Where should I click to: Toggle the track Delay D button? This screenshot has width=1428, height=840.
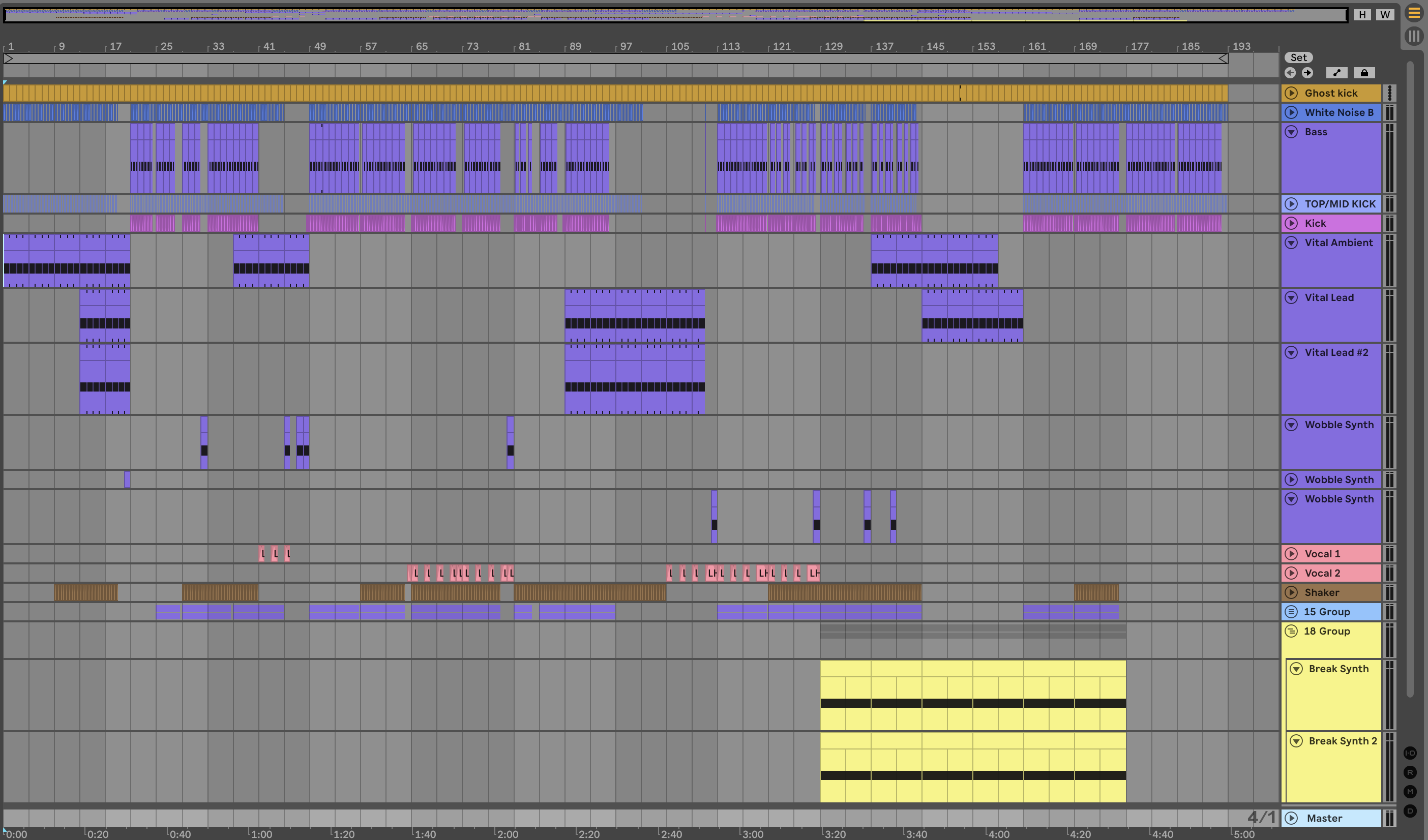1410,811
